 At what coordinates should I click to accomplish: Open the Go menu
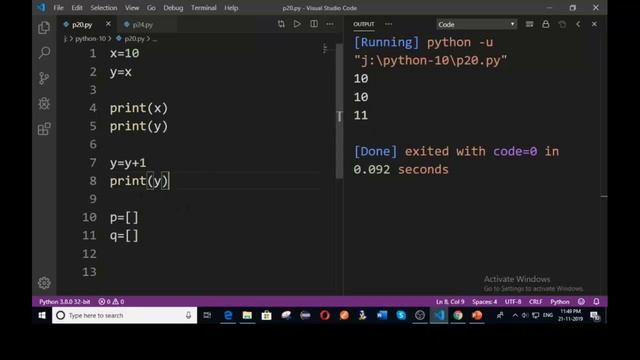151,8
